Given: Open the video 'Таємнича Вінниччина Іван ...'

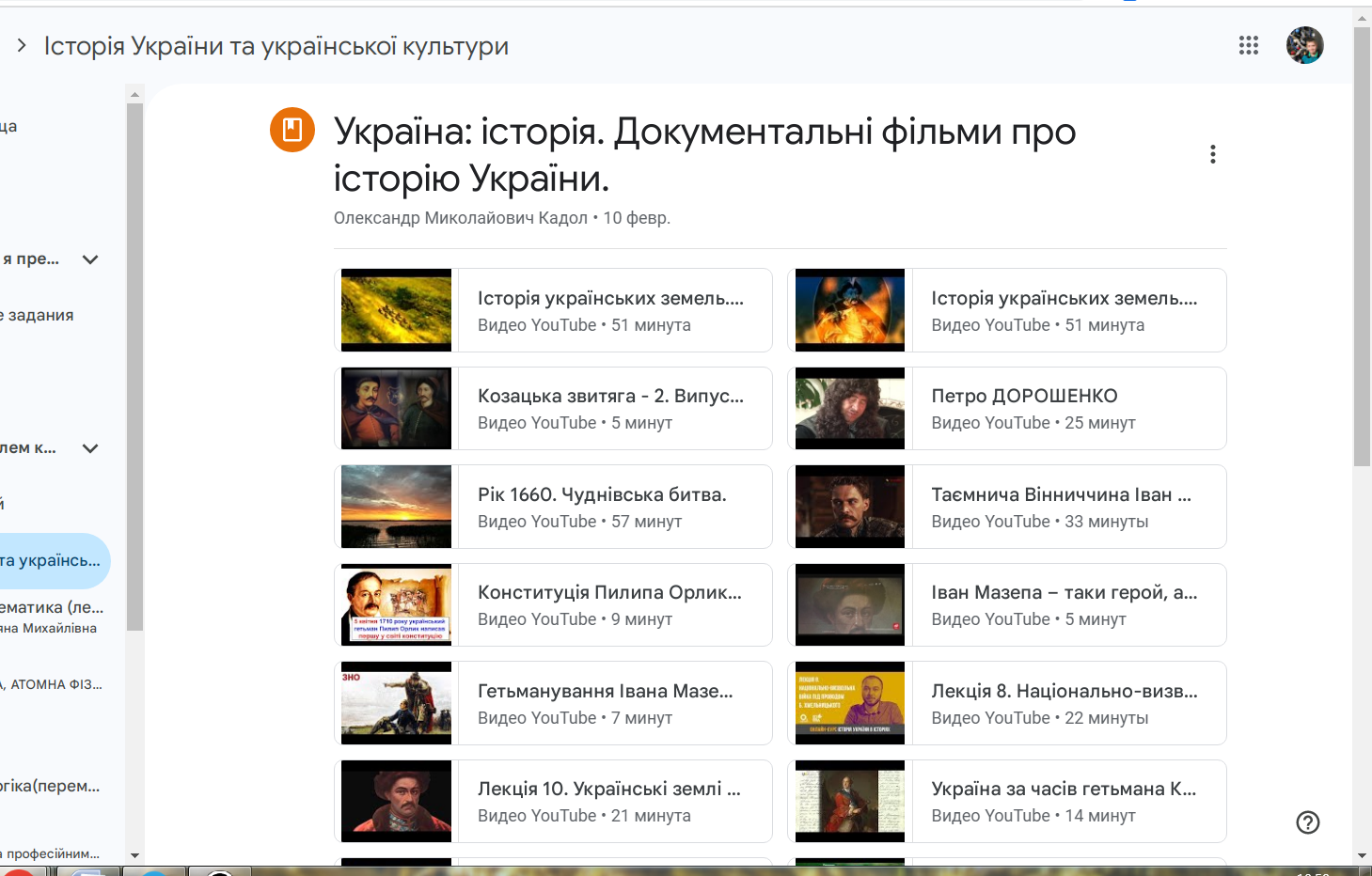Looking at the screenshot, I should click(1007, 507).
